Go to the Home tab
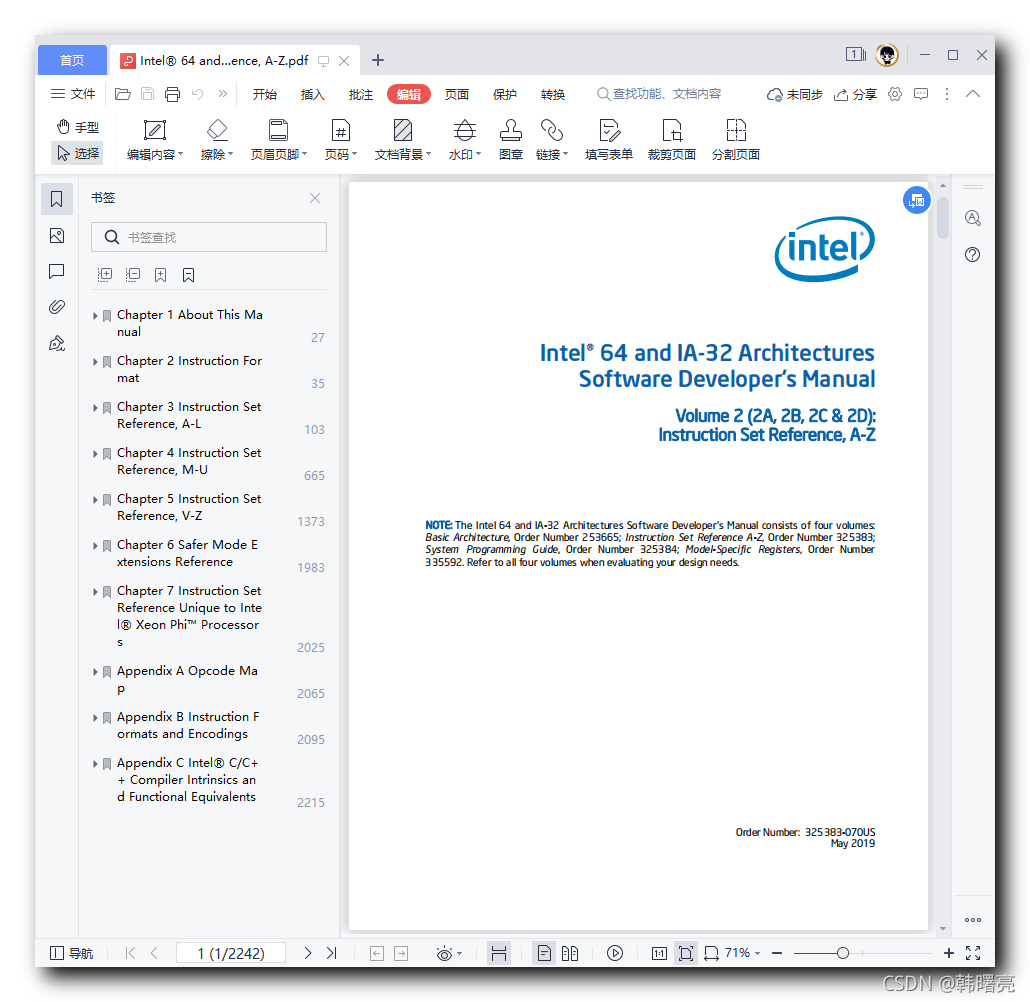 click(72, 60)
